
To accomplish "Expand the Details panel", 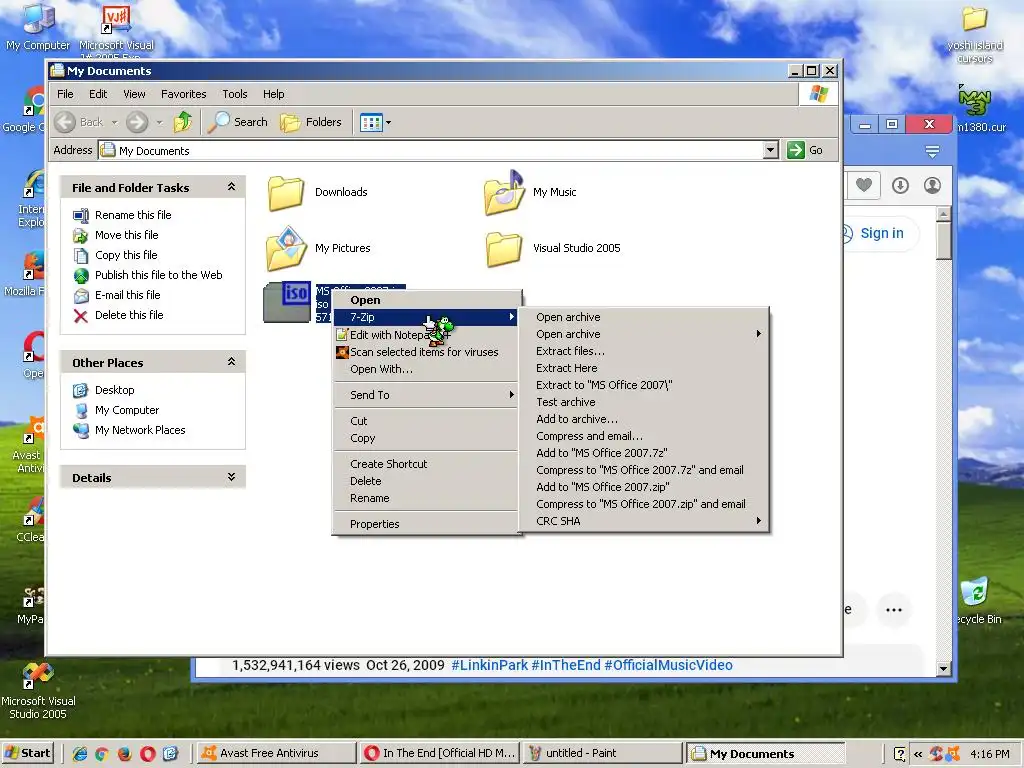I will (x=231, y=477).
